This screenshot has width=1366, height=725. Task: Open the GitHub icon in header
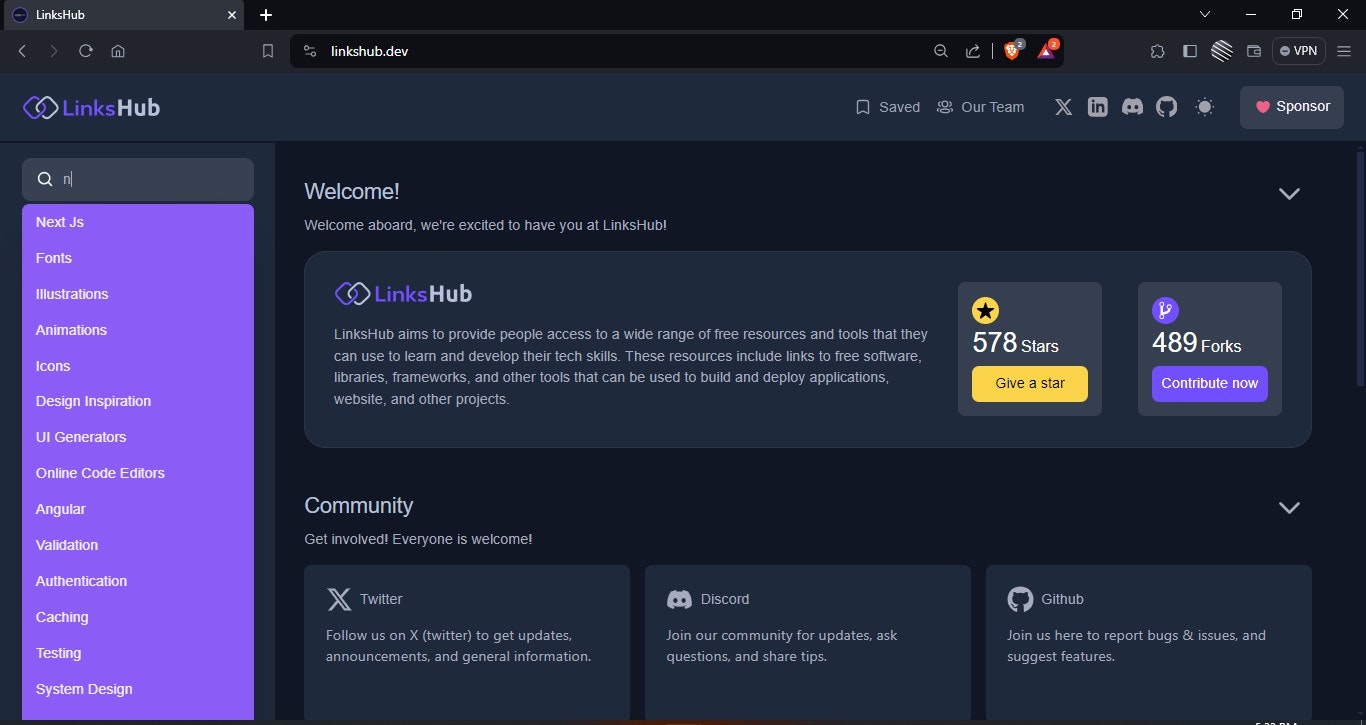tap(1167, 107)
